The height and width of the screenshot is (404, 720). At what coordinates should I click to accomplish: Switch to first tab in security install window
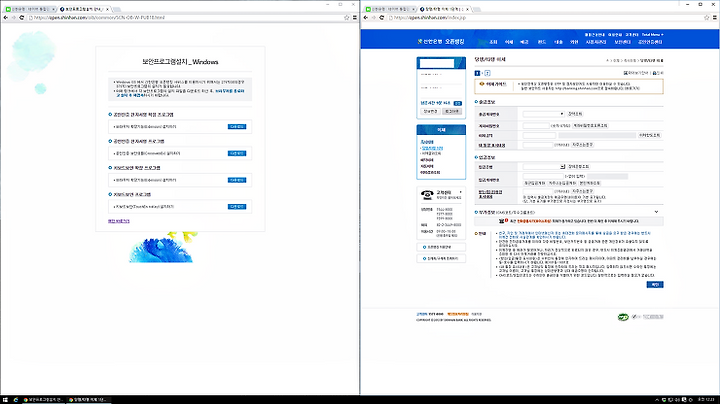pos(30,9)
